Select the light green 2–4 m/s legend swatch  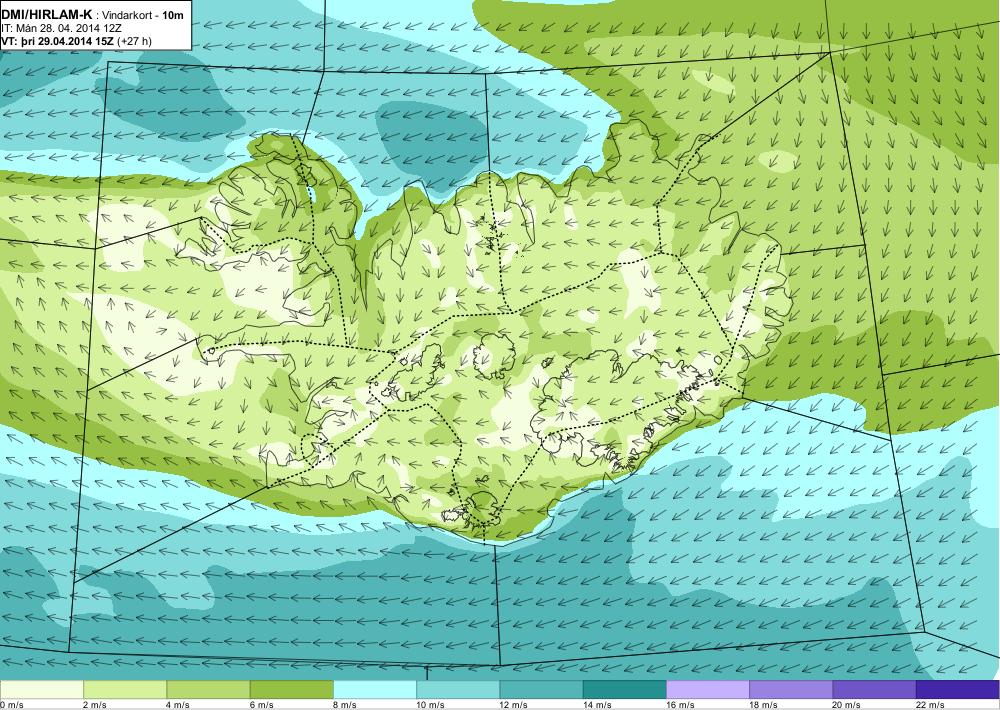coord(125,690)
